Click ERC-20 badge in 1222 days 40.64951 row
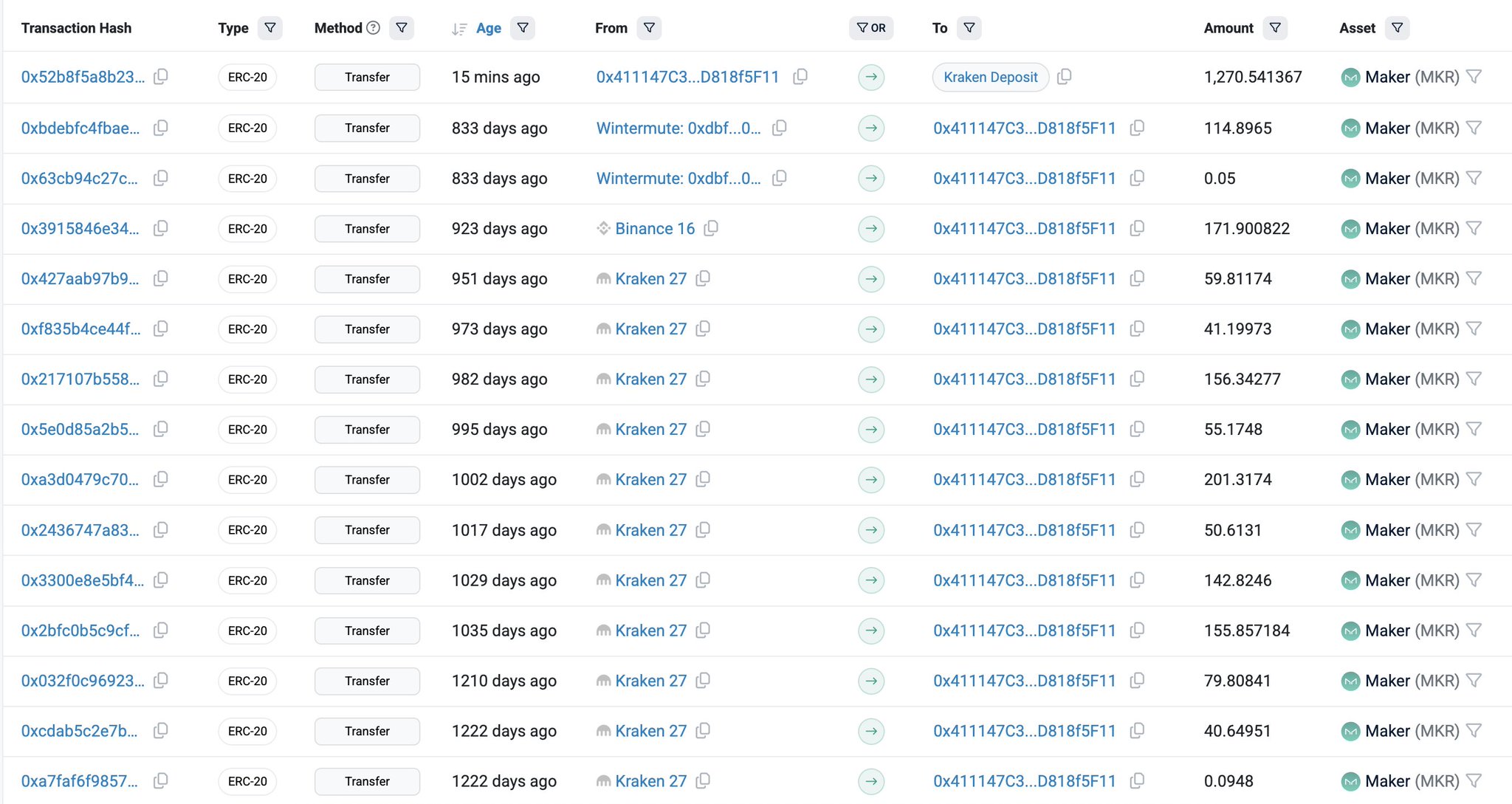The height and width of the screenshot is (804, 1512). (x=247, y=731)
